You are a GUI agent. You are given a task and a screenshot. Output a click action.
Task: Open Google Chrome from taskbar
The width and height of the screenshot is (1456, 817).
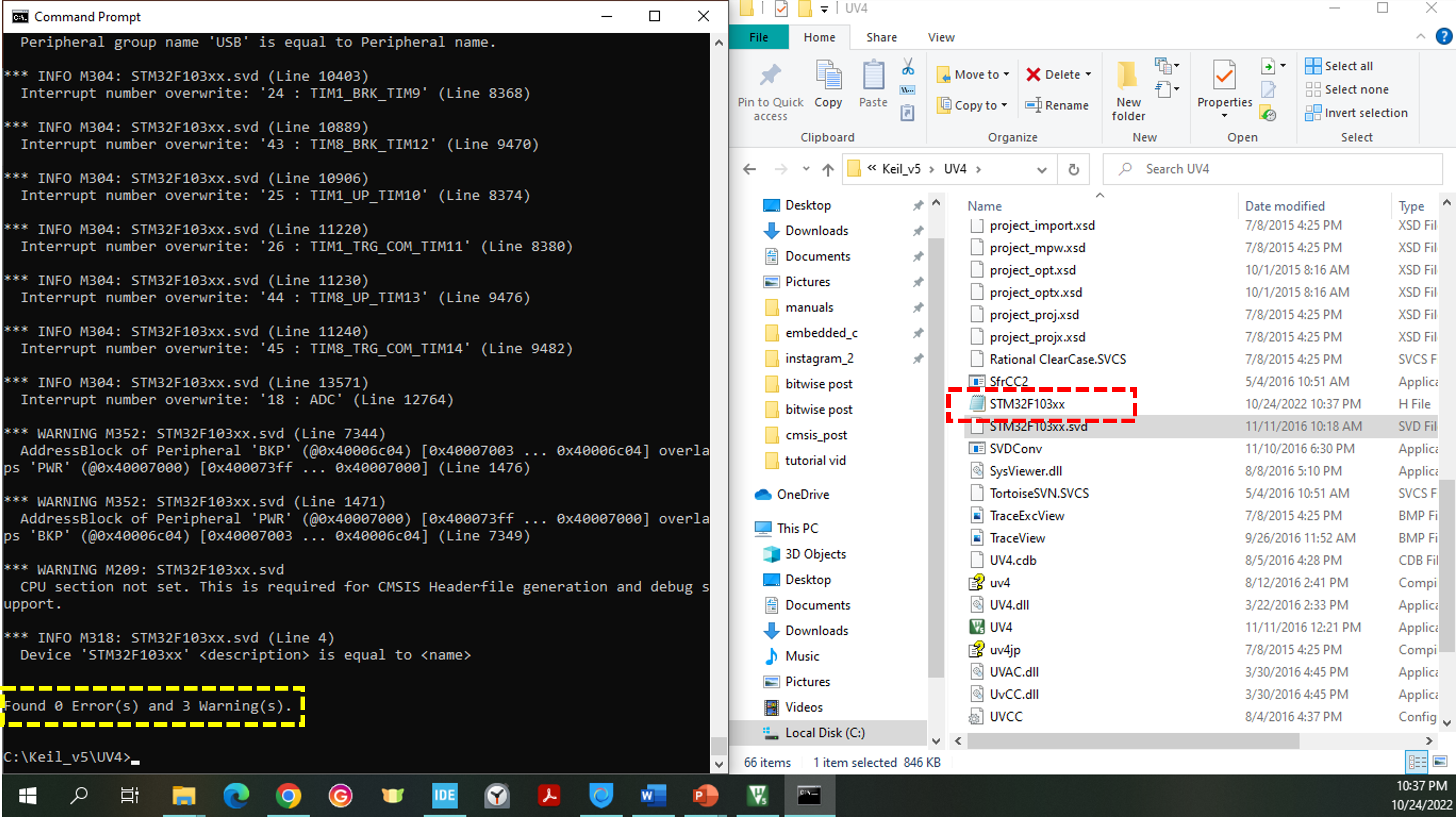288,796
